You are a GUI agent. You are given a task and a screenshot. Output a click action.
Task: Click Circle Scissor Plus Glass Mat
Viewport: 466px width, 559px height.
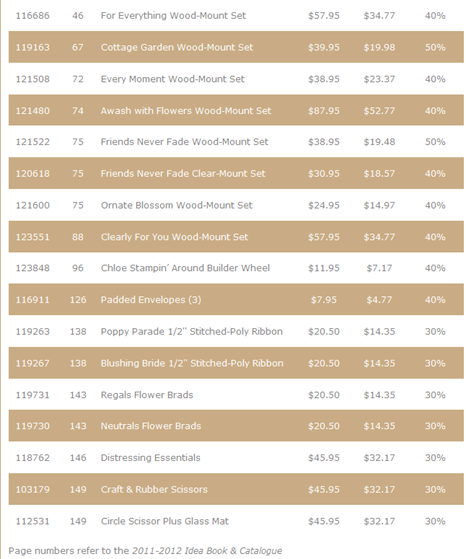(x=165, y=521)
